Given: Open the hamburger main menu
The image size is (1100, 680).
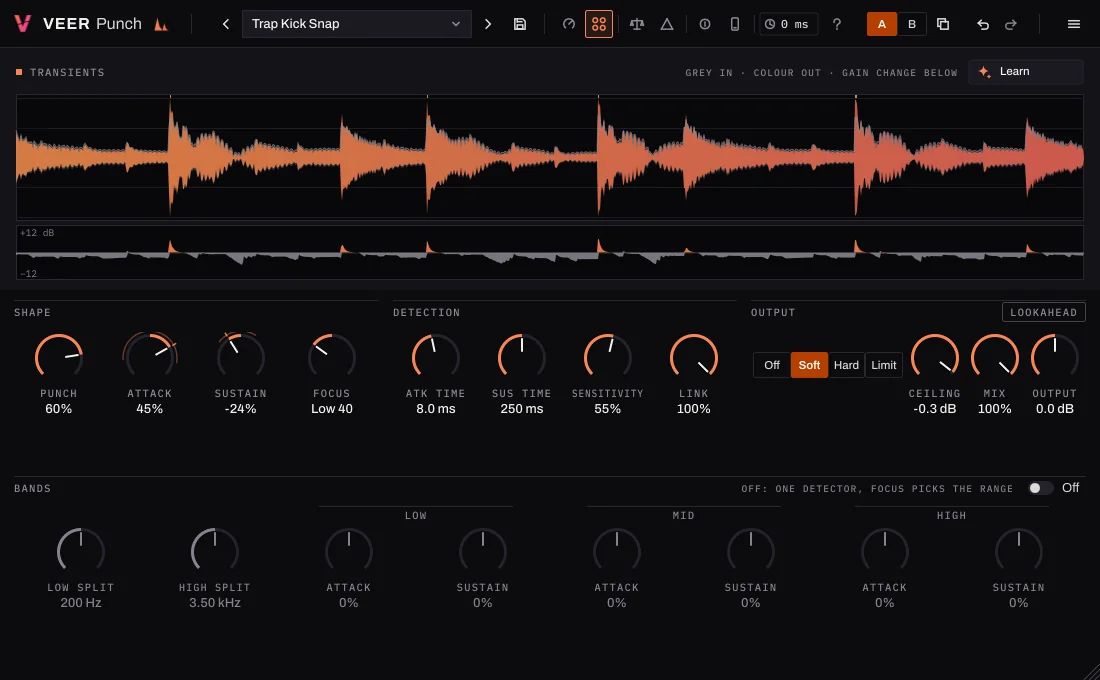Looking at the screenshot, I should tap(1073, 24).
